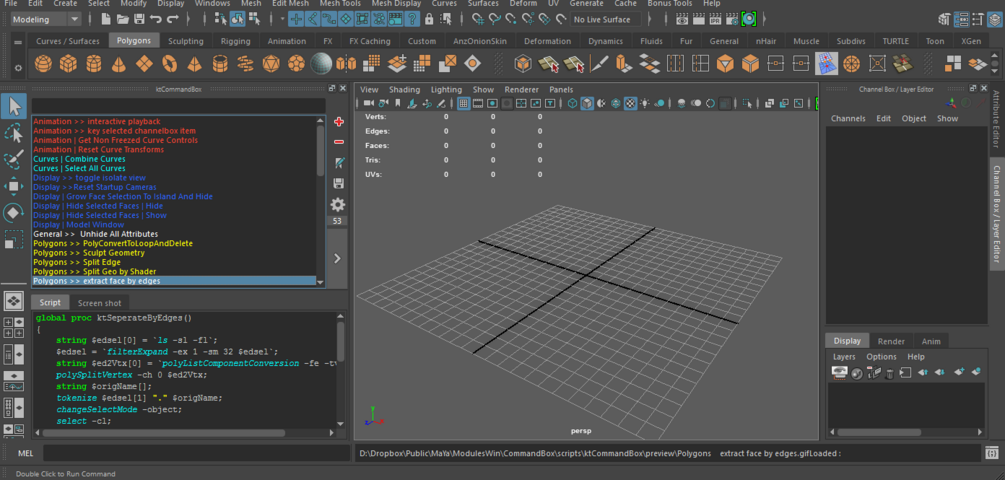Viewport: 1005px width, 480px height.
Task: Click the Multi-Cut knife shelf icon
Action: (x=599, y=64)
